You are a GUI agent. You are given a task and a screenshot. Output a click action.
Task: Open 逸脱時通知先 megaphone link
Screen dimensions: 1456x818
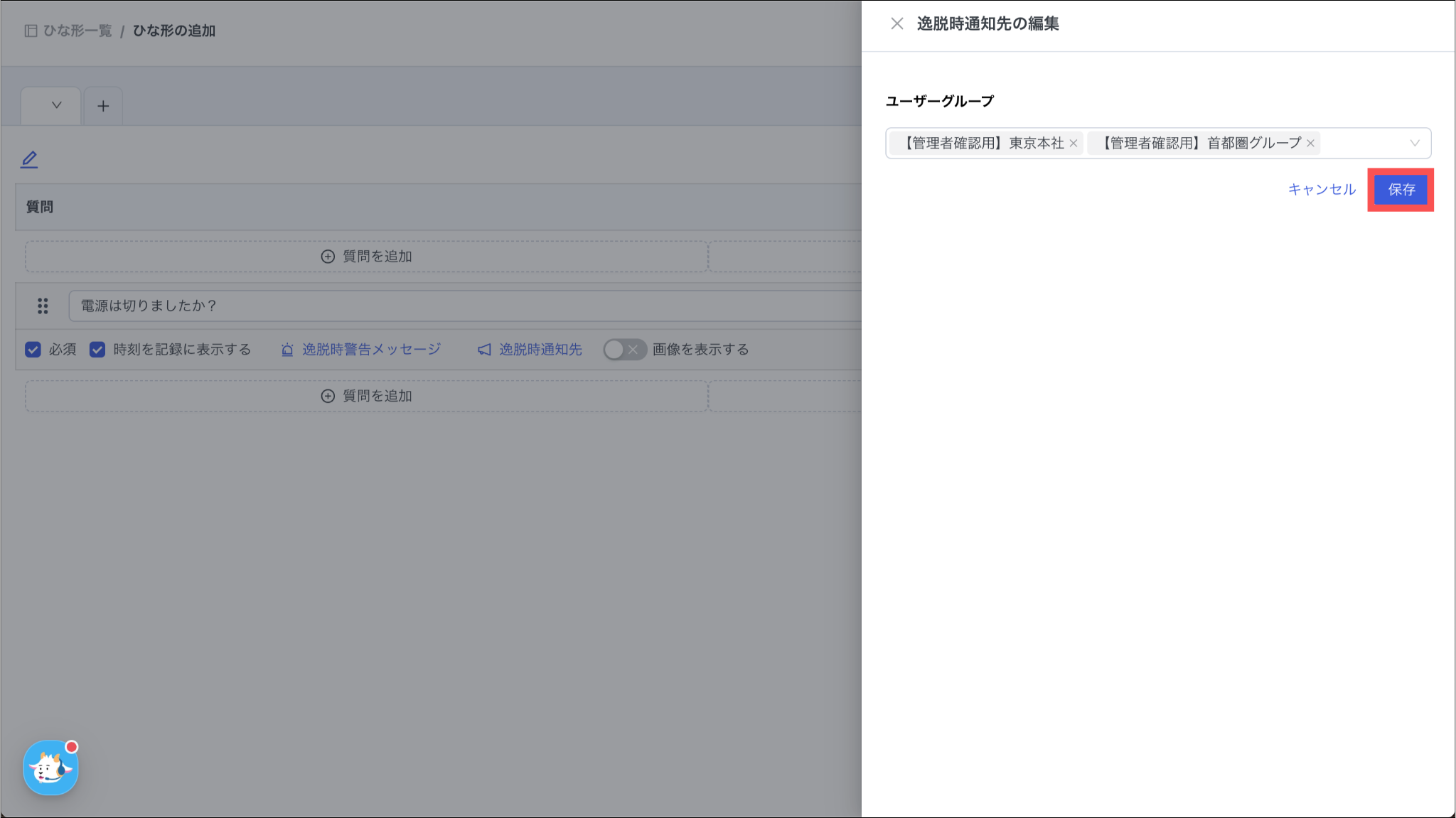530,350
